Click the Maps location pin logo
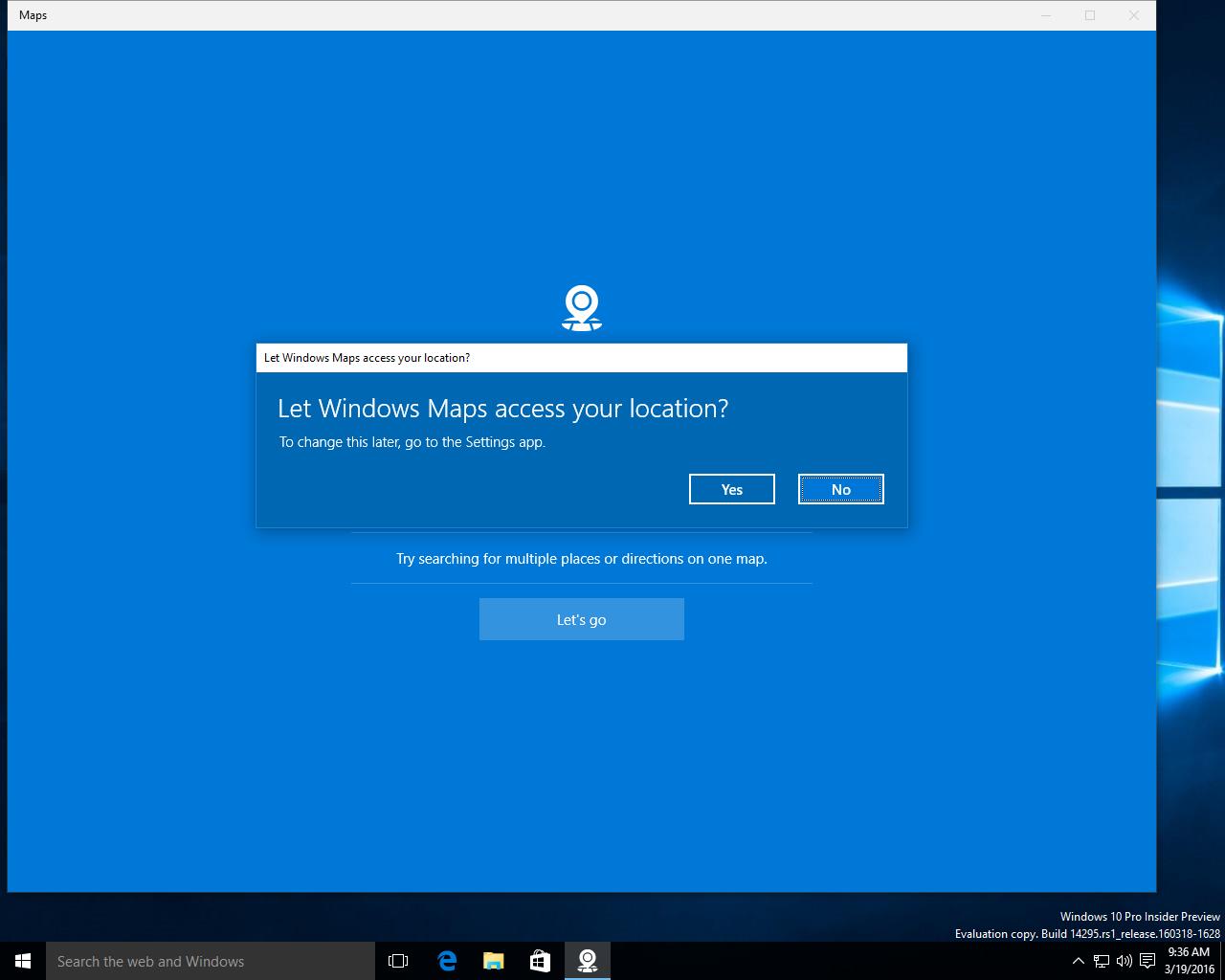The width and height of the screenshot is (1225, 980). point(582,308)
